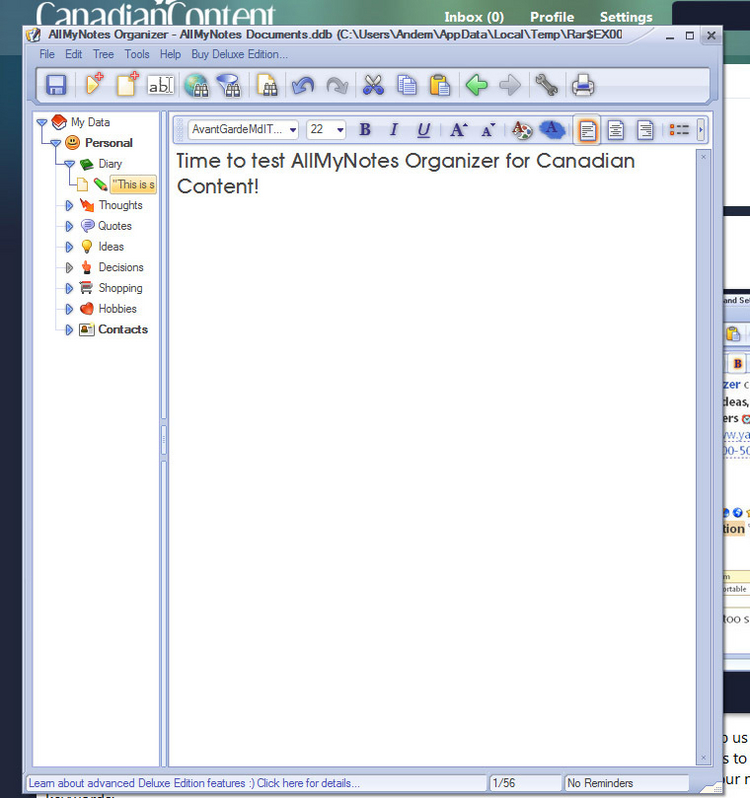Image resolution: width=750 pixels, height=798 pixels.
Task: Undo the last action
Action: click(303, 86)
